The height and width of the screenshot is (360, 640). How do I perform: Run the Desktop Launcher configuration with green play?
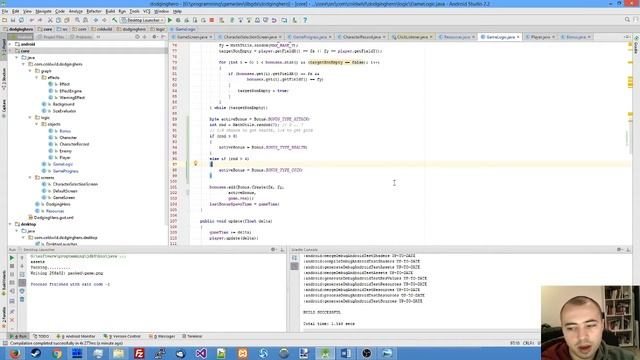click(170, 20)
